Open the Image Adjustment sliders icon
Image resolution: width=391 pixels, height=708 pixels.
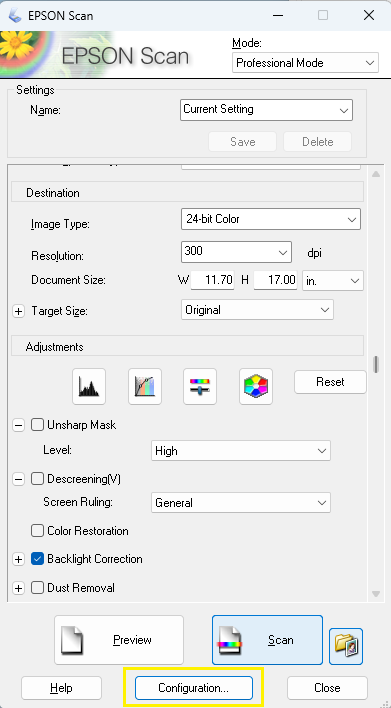coord(200,386)
